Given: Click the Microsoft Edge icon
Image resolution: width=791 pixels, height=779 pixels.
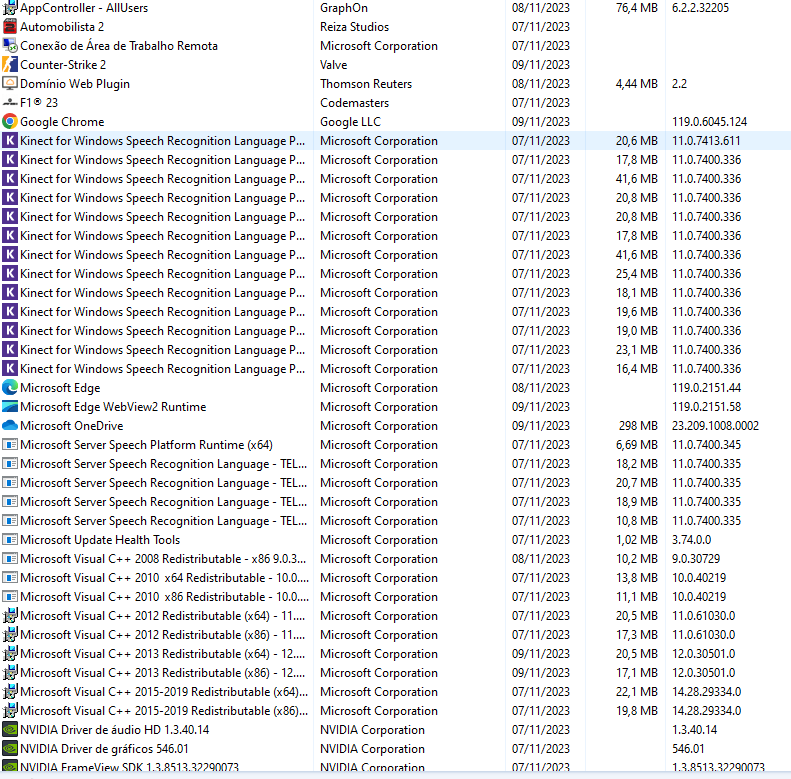Looking at the screenshot, I should coord(10,387).
